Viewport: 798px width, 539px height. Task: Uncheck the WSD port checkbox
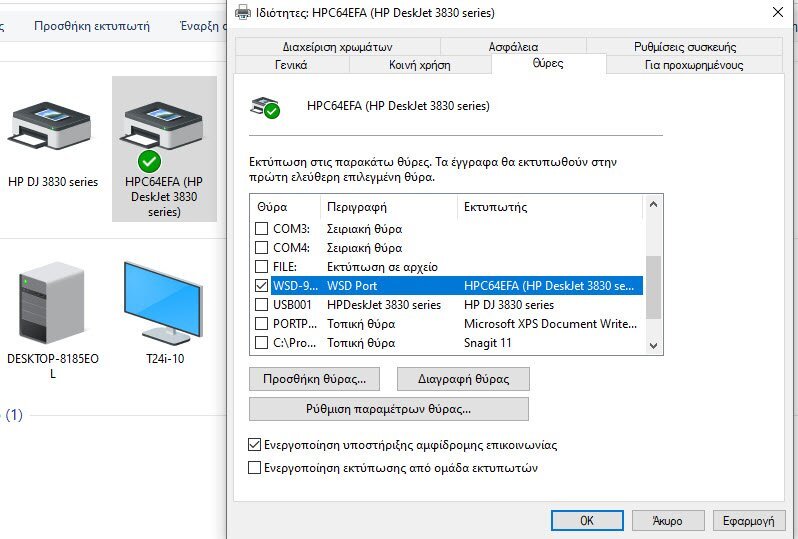click(x=261, y=286)
